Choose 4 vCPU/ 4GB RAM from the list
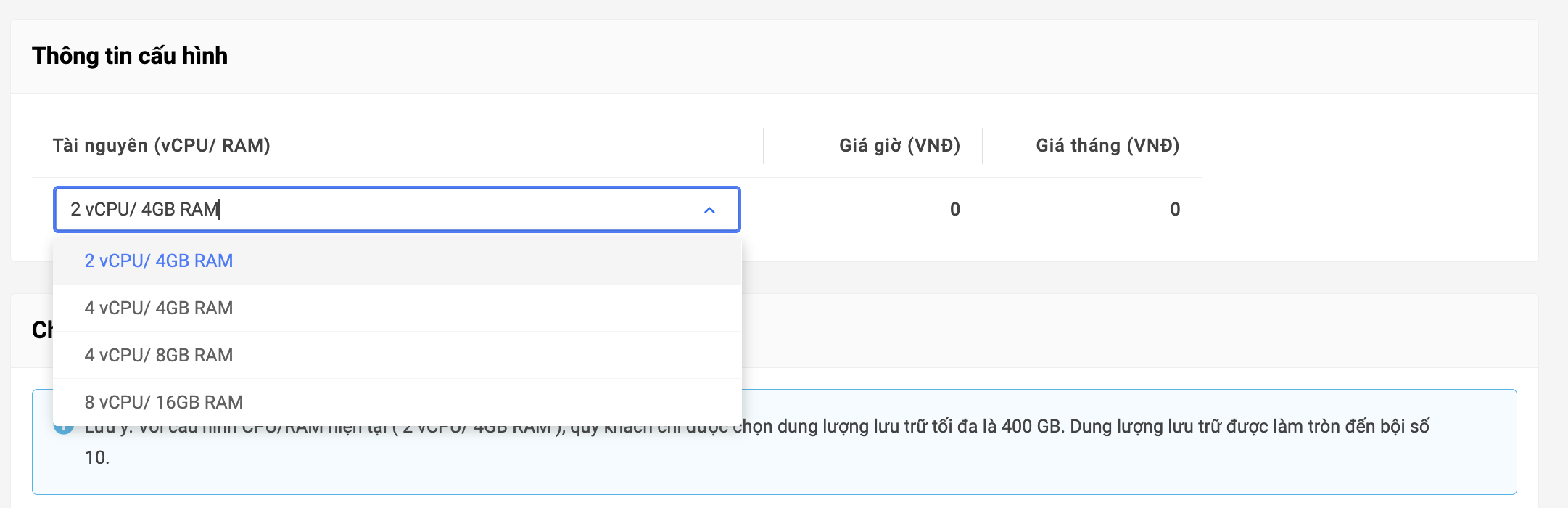1568x508 pixels. click(x=158, y=308)
